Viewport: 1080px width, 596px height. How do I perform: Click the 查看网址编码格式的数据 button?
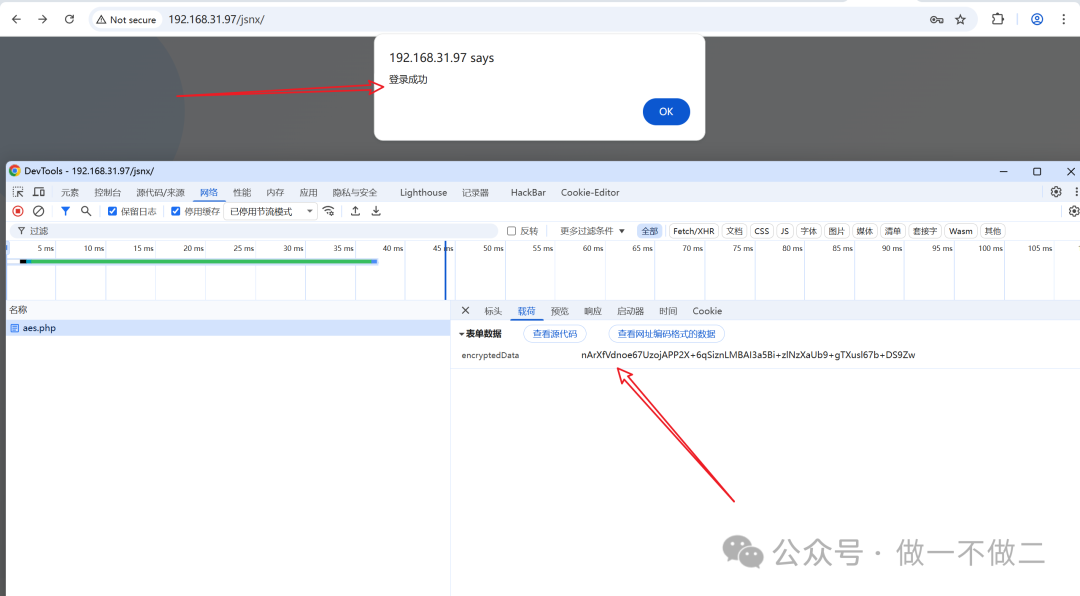click(x=666, y=334)
